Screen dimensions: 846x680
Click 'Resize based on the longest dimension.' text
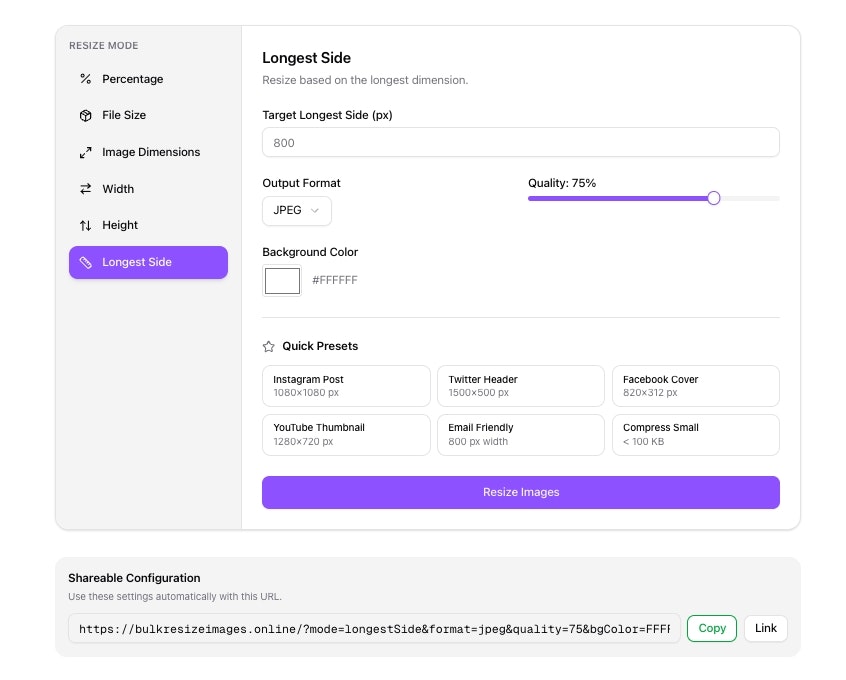365,80
